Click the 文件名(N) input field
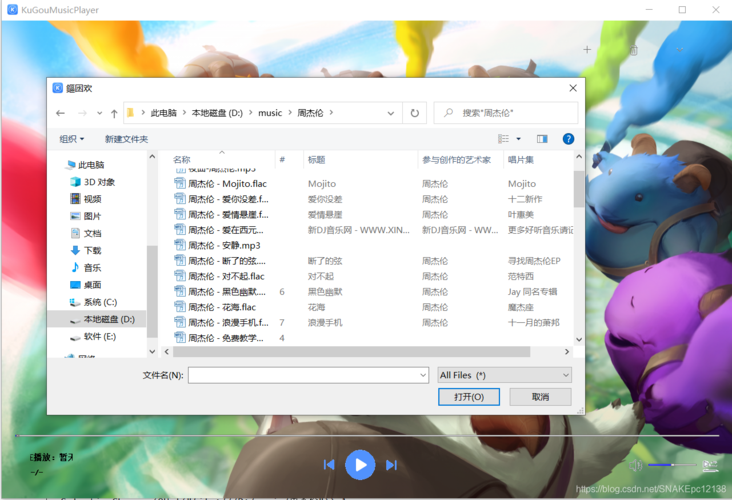This screenshot has height=500, width=732. (x=308, y=375)
